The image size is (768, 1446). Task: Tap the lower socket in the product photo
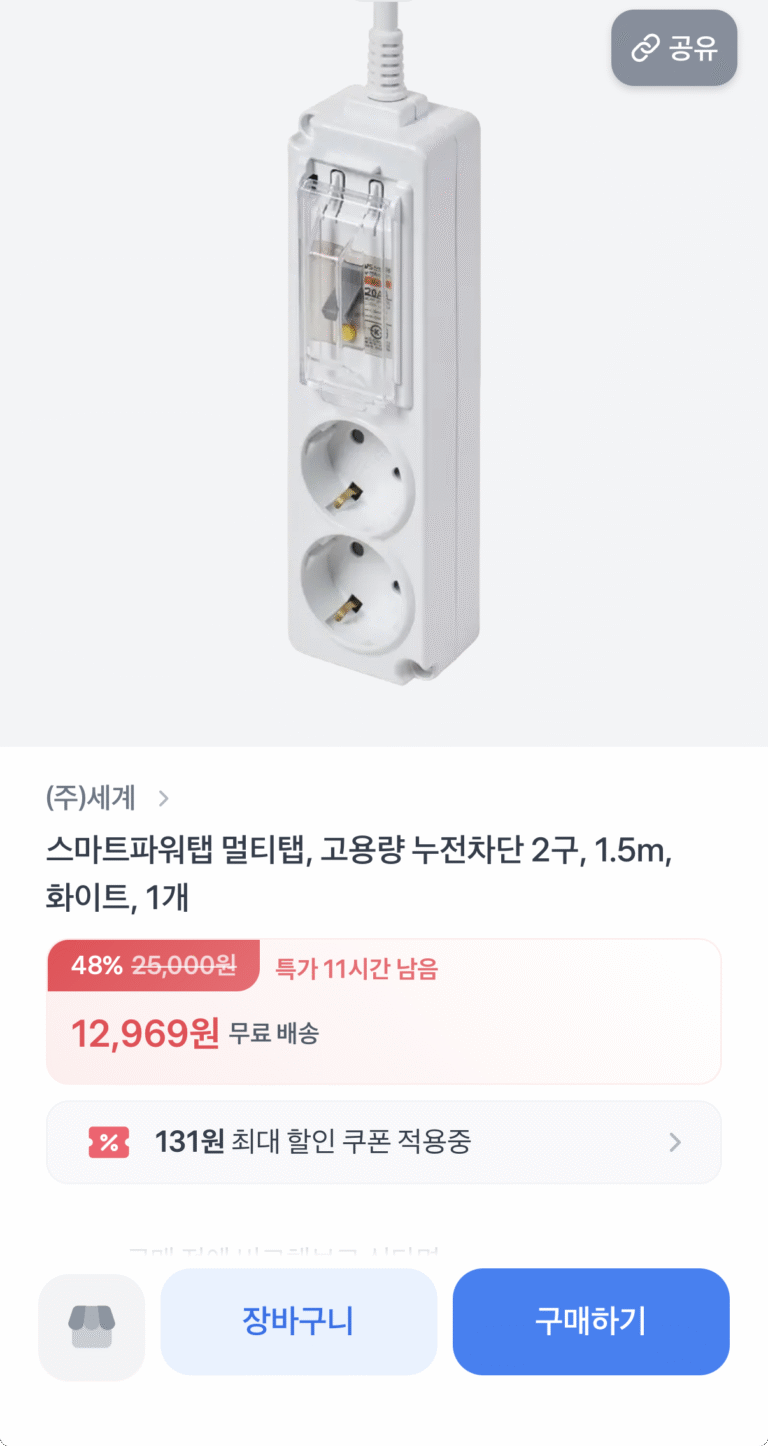357,588
